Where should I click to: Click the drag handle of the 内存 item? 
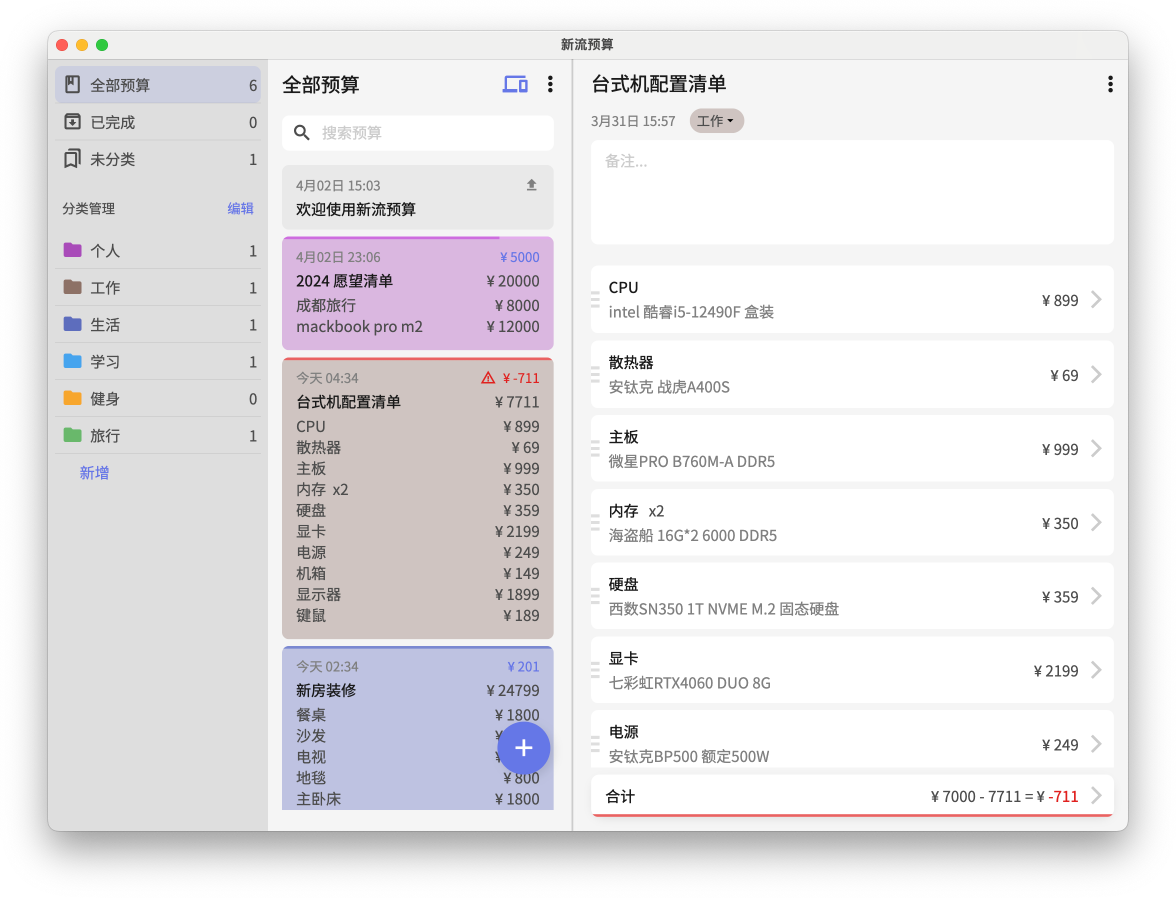pyautogui.click(x=596, y=522)
